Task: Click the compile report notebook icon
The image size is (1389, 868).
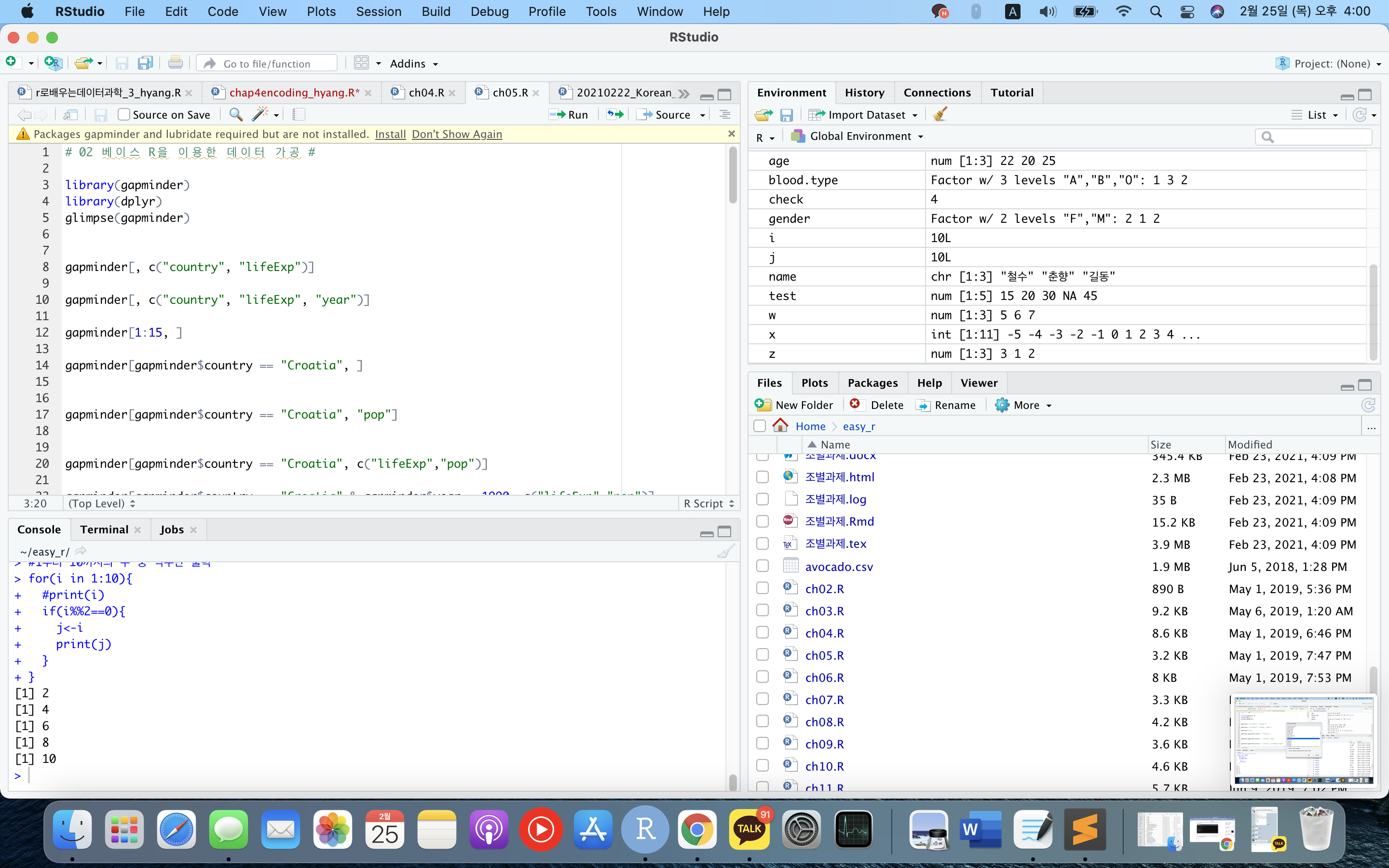Action: coord(299,114)
